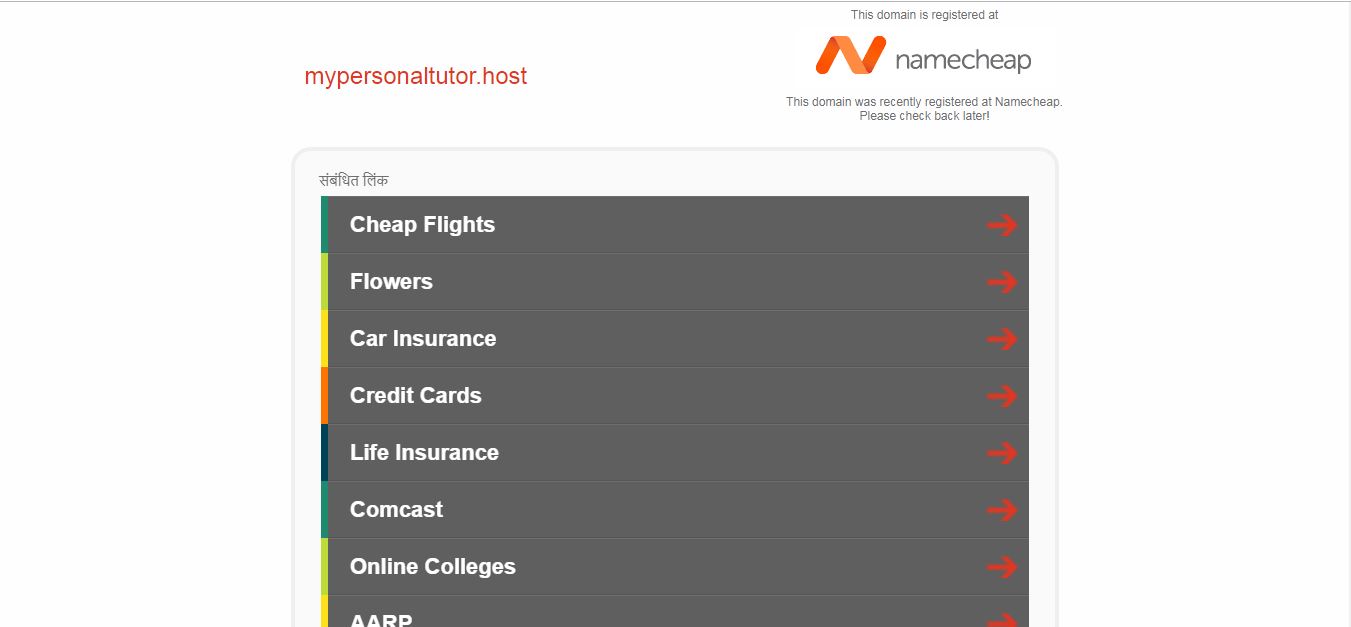Click the red arrow on Comcast row
1351x627 pixels.
1001,510
